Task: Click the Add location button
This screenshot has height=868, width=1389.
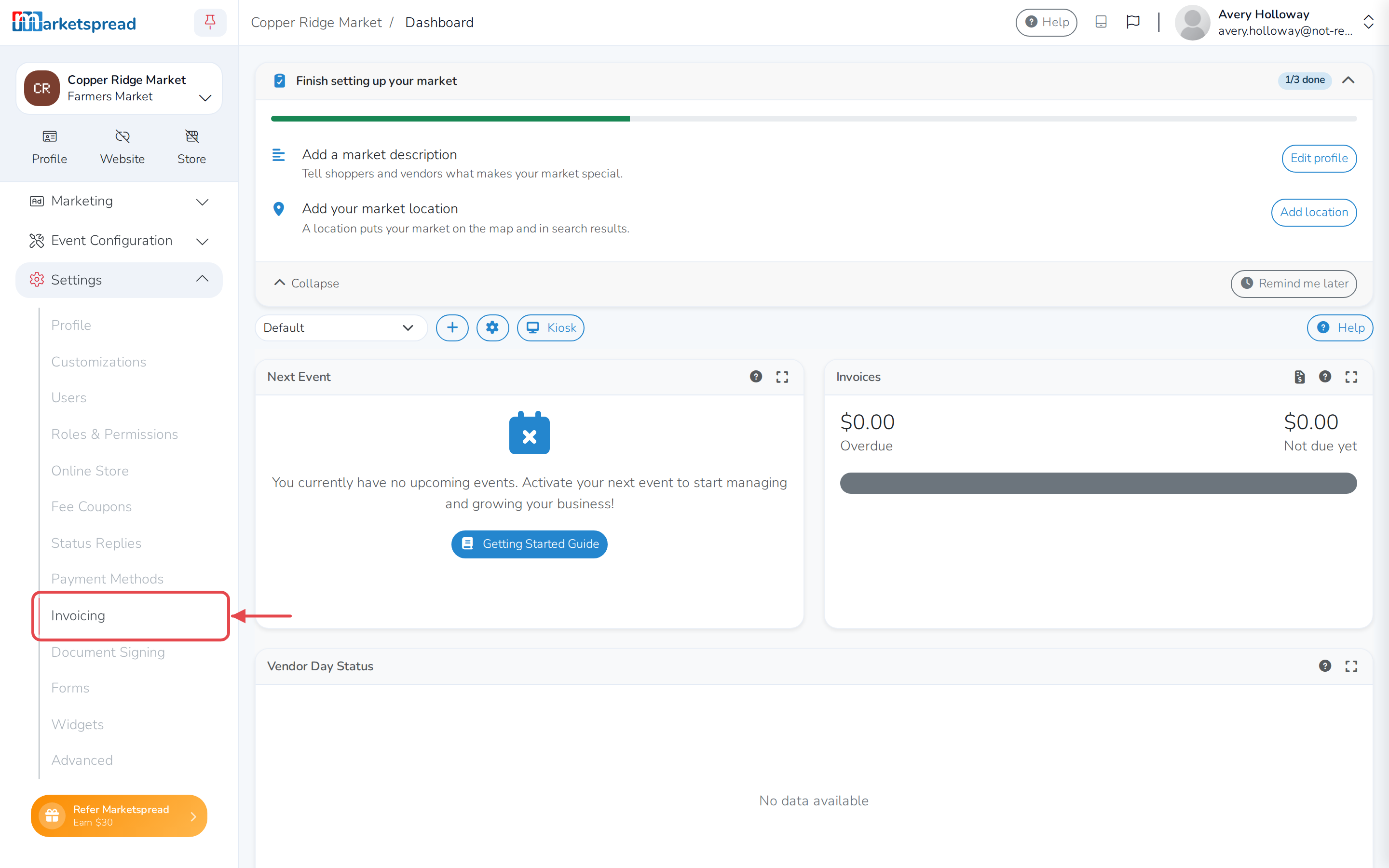Action: point(1314,212)
